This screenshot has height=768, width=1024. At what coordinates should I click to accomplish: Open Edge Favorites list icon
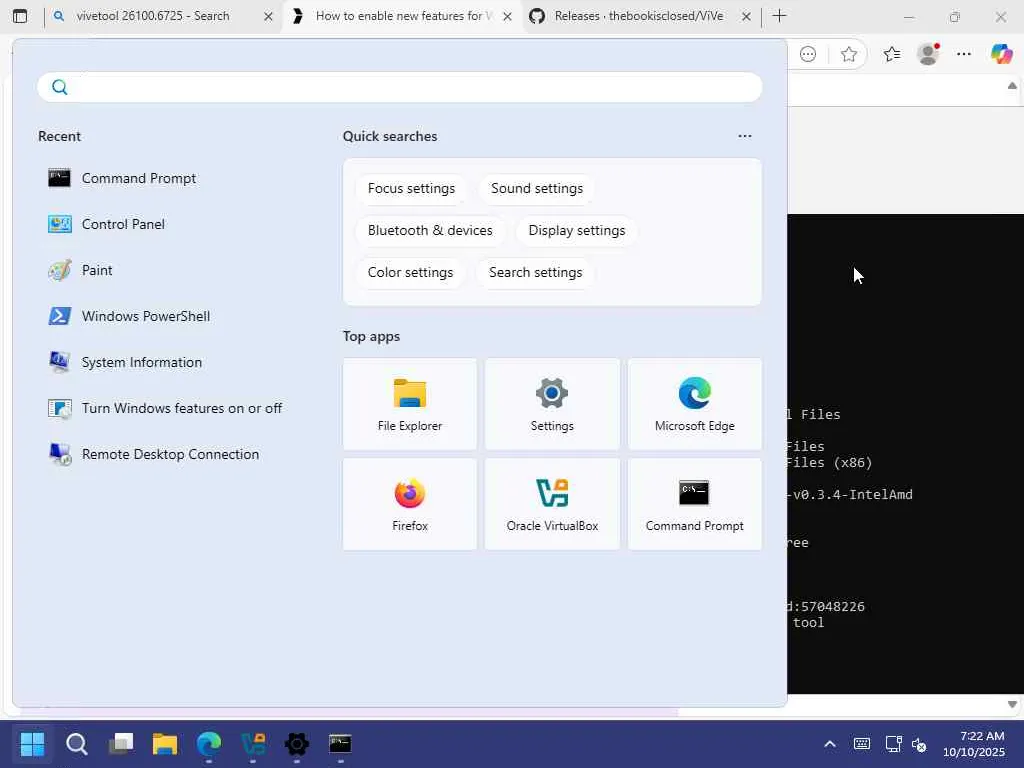(x=891, y=54)
